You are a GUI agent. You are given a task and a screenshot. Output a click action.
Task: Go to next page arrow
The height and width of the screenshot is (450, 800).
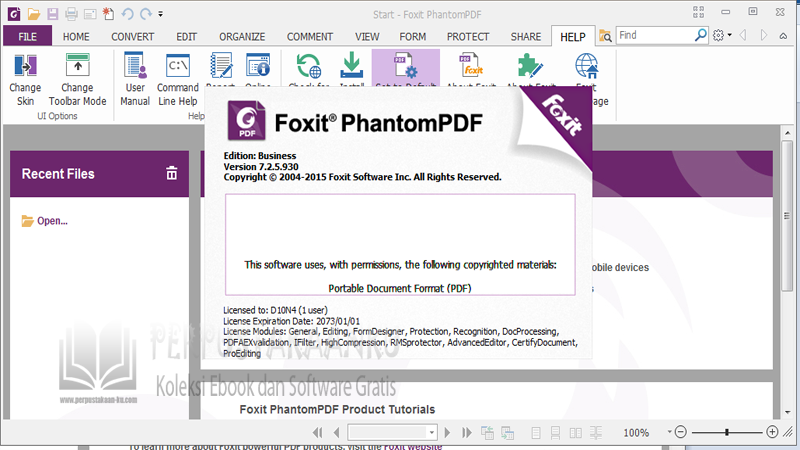[x=447, y=433]
